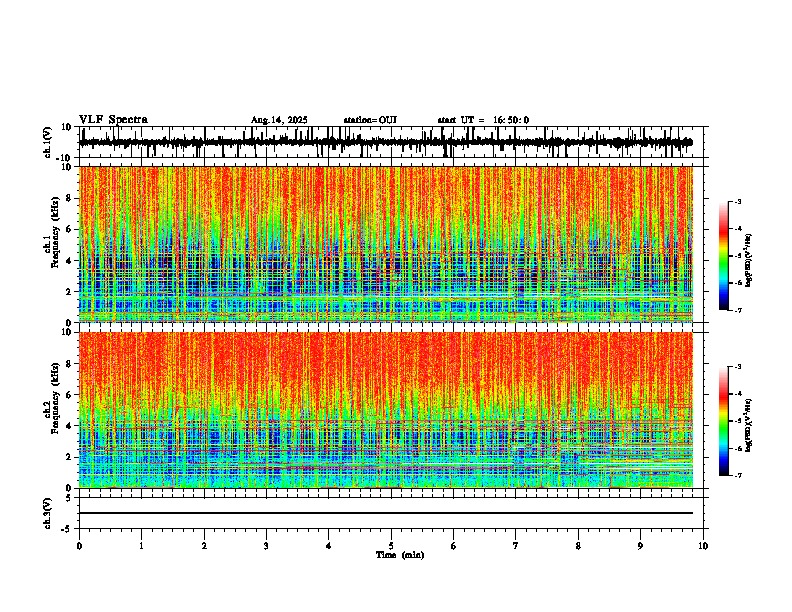Click Time axis tick label "4"
The image size is (792, 612).
pyautogui.click(x=329, y=546)
